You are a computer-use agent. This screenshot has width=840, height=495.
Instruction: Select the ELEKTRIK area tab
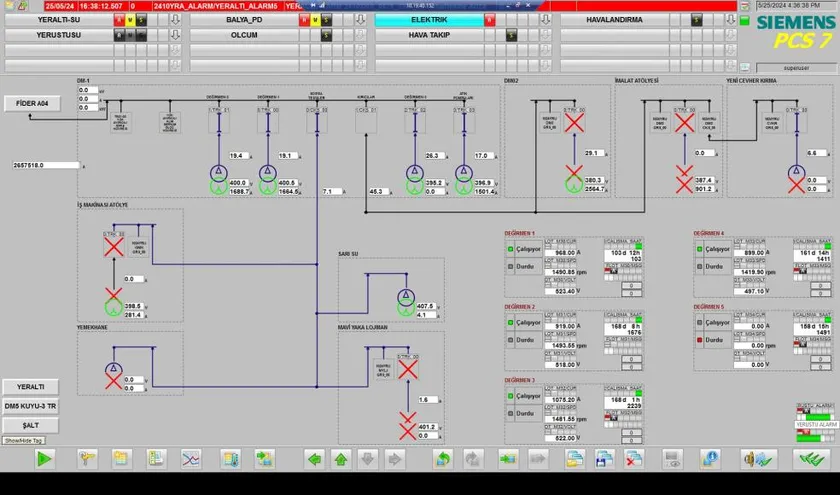coord(429,19)
